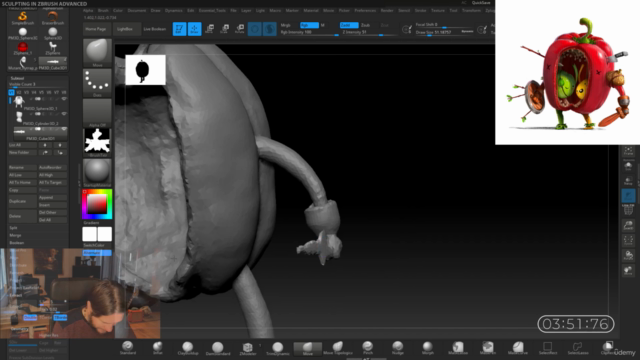
Task: Adjust the Z Intensity slider
Action: coord(369,32)
